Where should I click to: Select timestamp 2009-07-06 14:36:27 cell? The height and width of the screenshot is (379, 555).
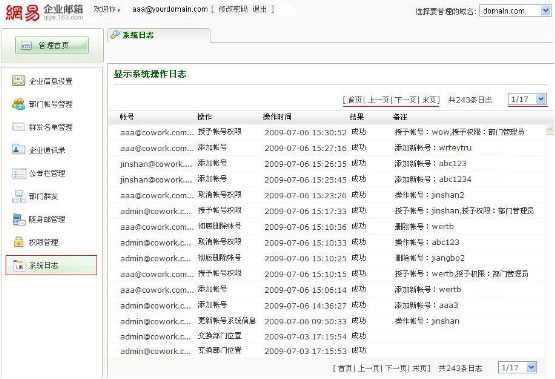pyautogui.click(x=305, y=305)
